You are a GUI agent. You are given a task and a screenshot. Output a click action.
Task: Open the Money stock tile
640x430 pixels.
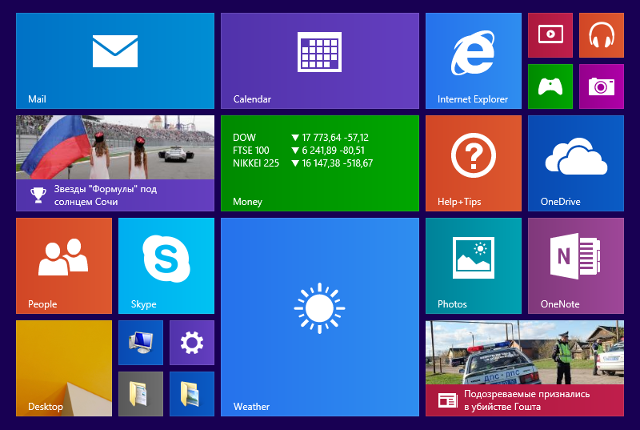point(320,163)
